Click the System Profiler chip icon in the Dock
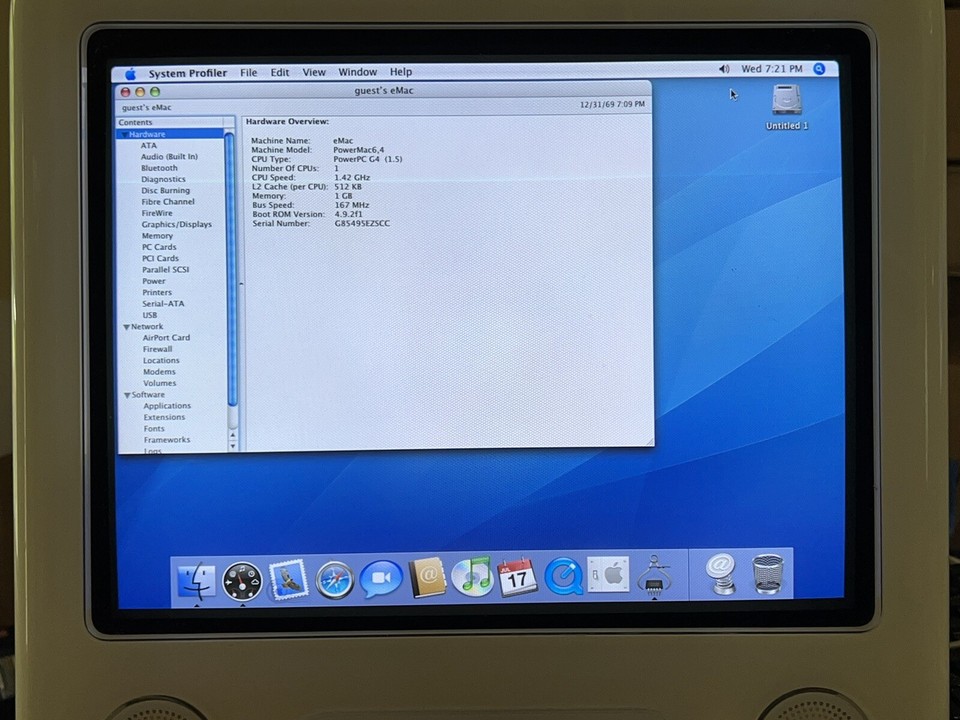The image size is (960, 720). tap(655, 576)
